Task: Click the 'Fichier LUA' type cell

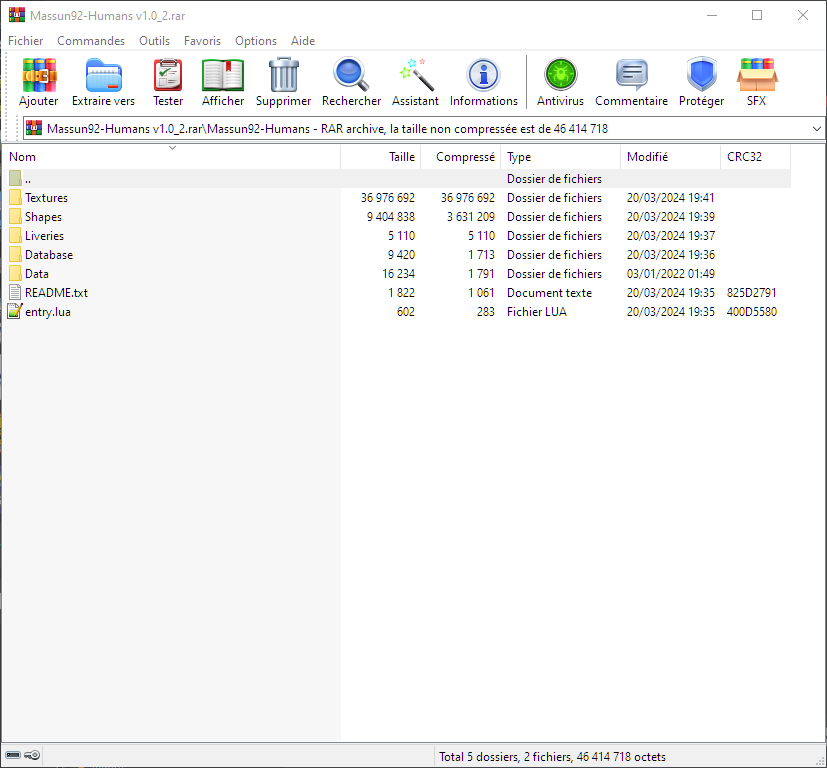Action: pyautogui.click(x=537, y=312)
